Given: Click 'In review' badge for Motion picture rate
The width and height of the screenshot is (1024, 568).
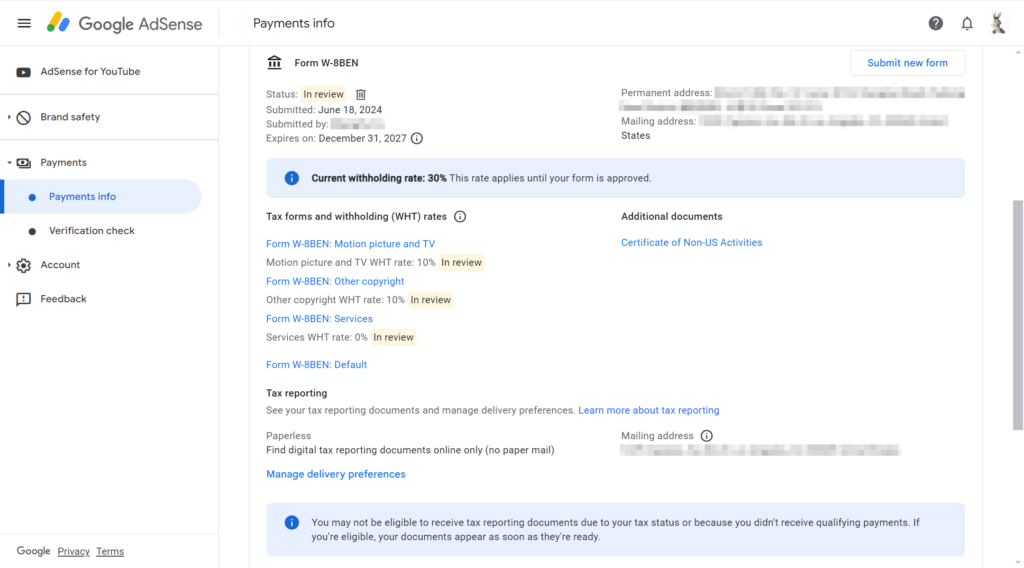Looking at the screenshot, I should (x=461, y=262).
